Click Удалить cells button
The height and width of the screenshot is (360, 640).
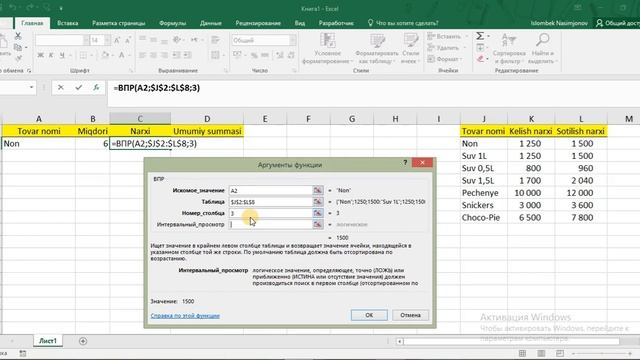[x=444, y=48]
